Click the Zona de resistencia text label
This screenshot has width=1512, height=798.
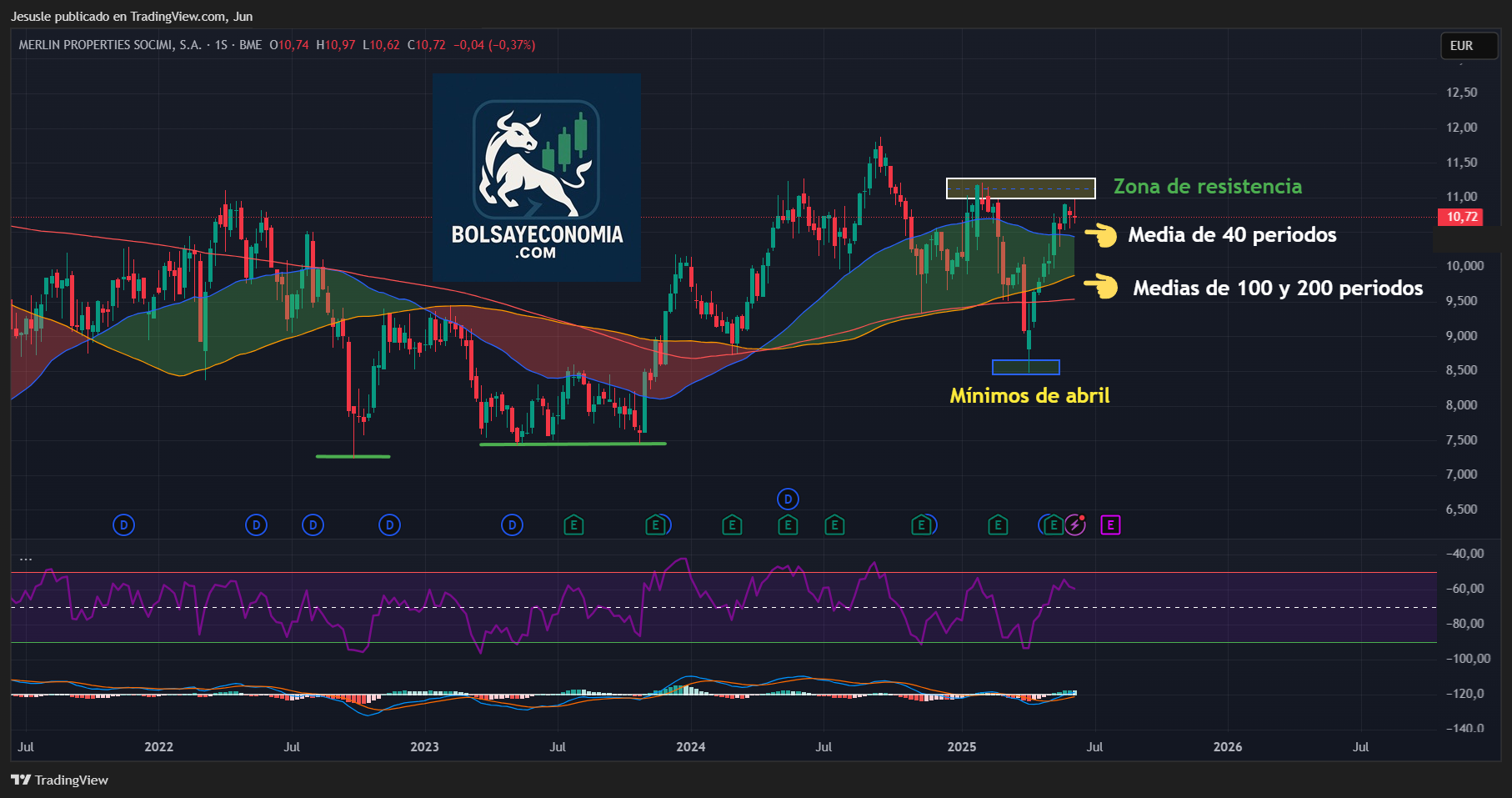(x=1208, y=186)
